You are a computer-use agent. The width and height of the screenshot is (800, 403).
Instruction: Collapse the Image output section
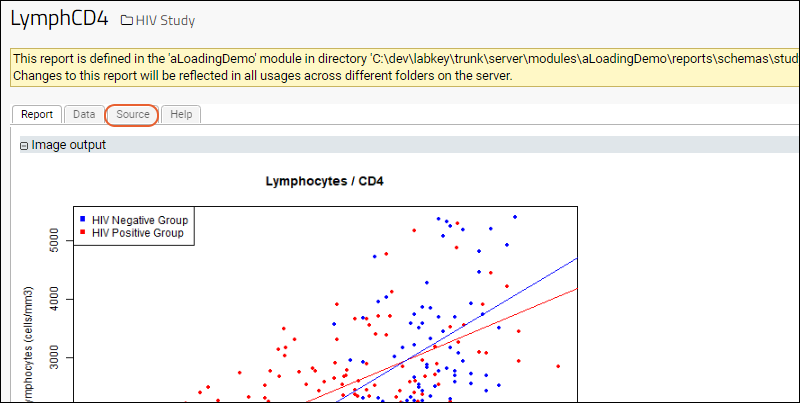click(24, 145)
